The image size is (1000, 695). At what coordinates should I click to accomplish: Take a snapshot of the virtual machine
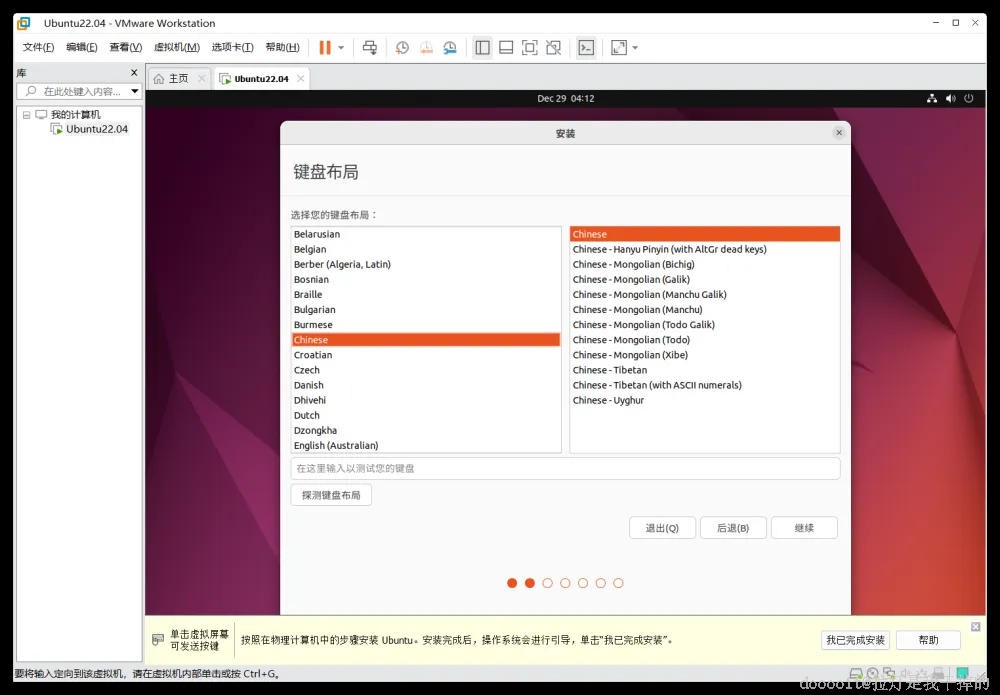click(402, 48)
